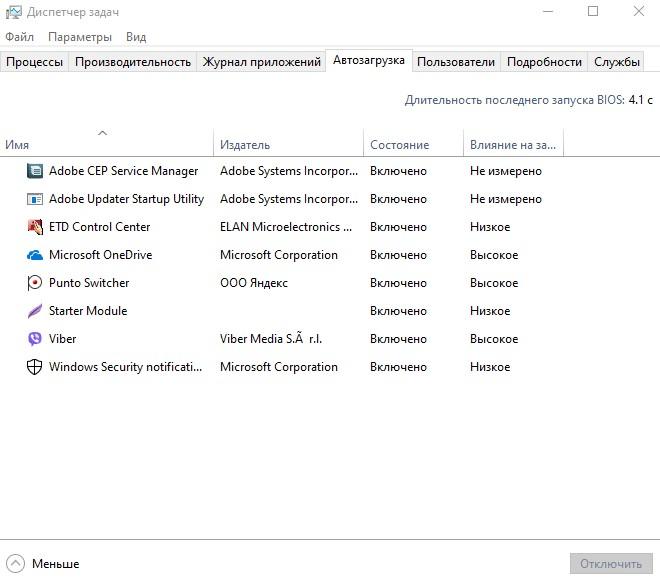Sort by the Имя column header
Screen dimensions: 660x588
coord(107,142)
